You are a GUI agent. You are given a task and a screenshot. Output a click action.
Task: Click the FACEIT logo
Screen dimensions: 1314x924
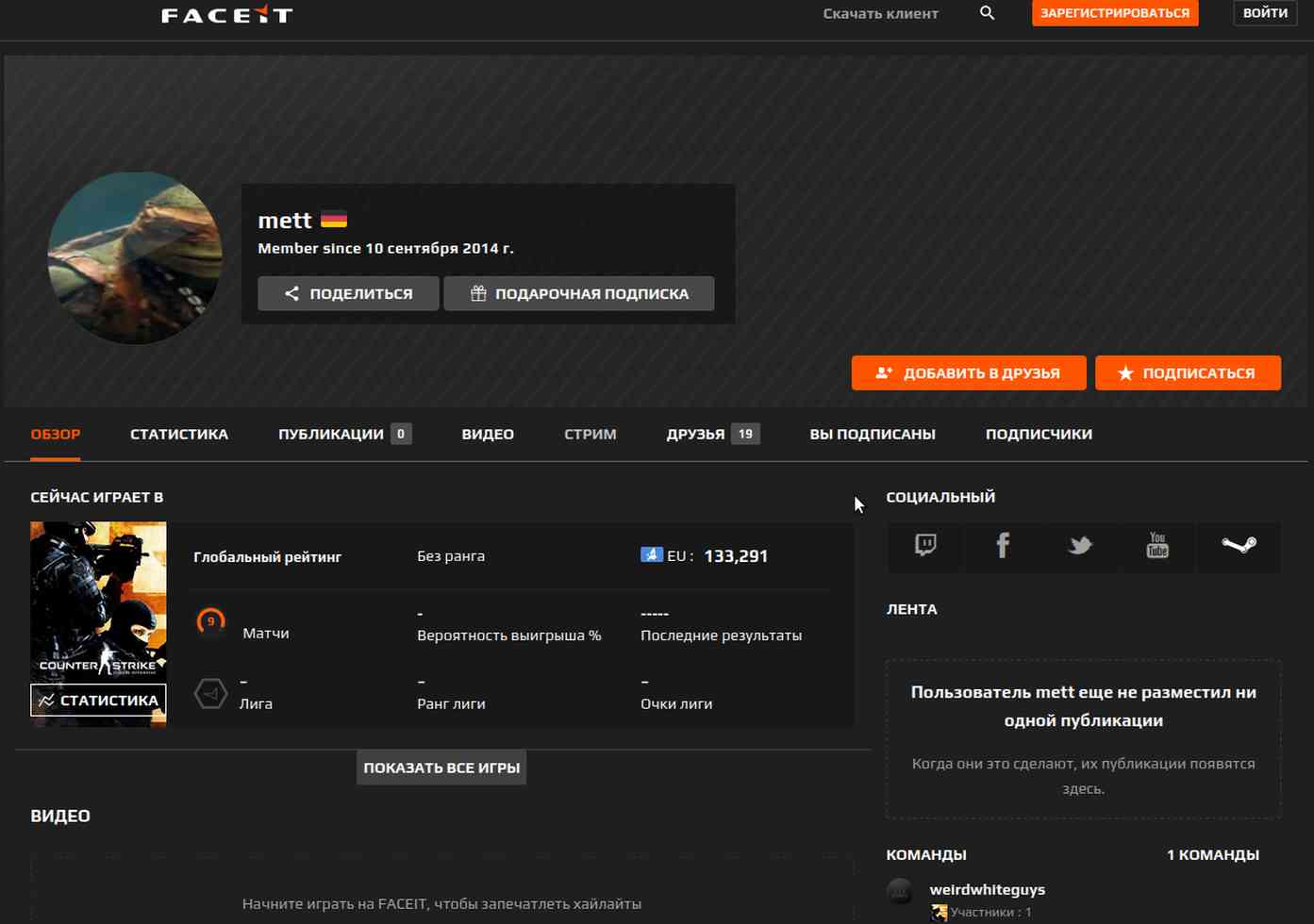[x=226, y=14]
